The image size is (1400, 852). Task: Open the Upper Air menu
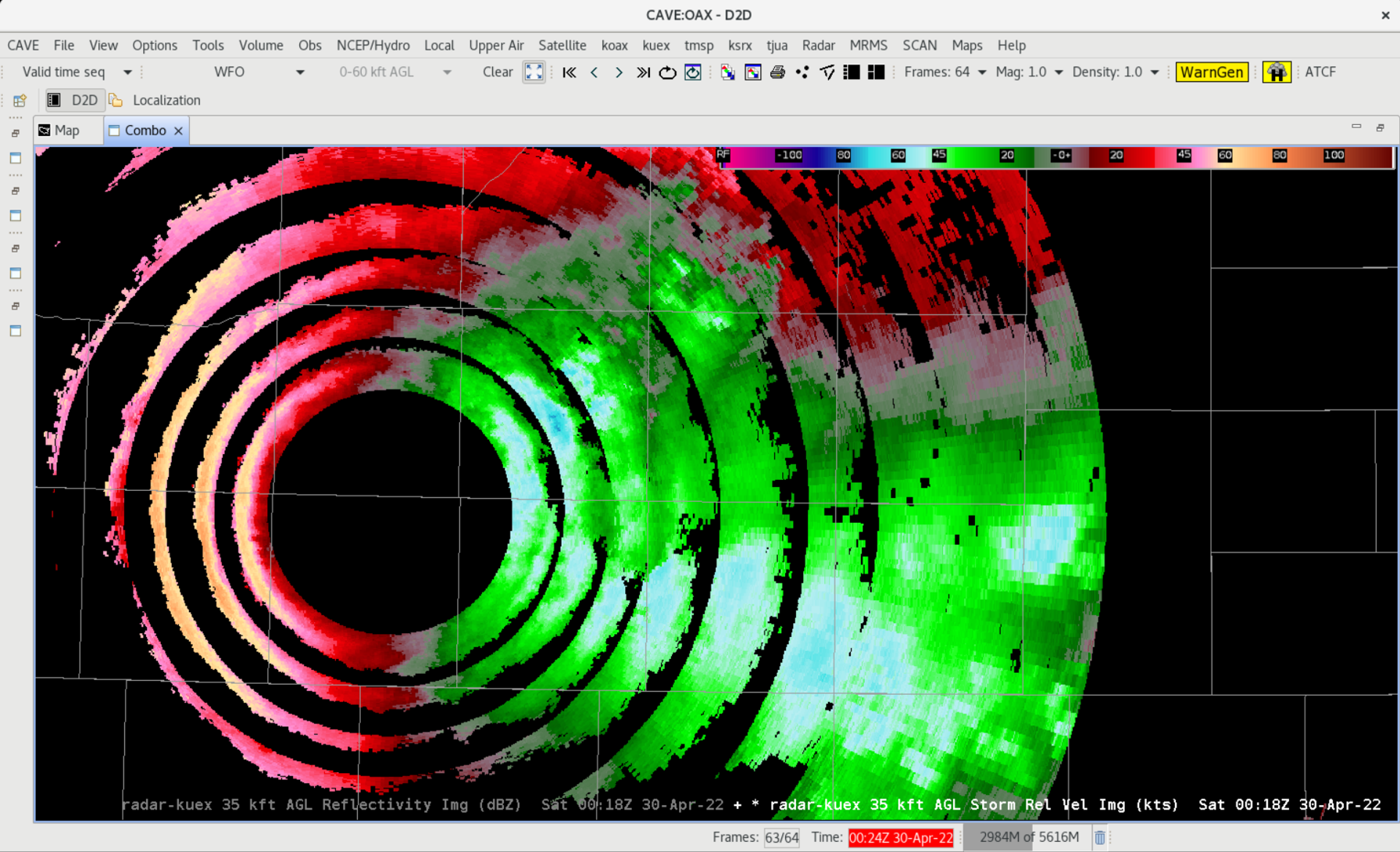point(496,45)
